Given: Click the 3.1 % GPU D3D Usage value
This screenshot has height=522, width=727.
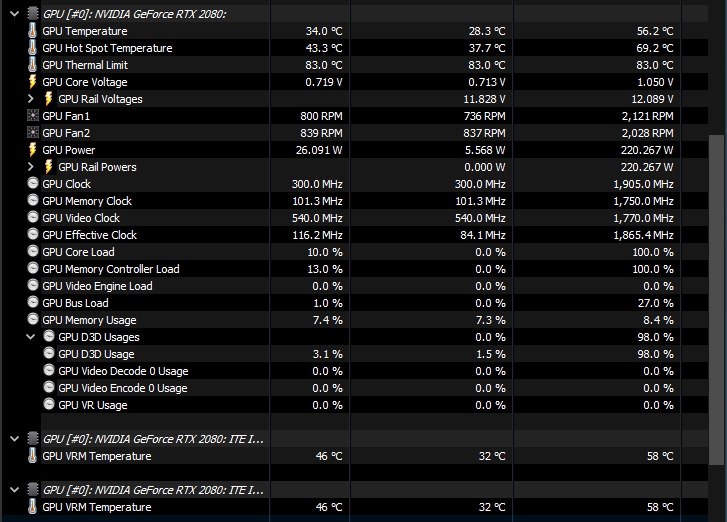Looking at the screenshot, I should tap(327, 354).
